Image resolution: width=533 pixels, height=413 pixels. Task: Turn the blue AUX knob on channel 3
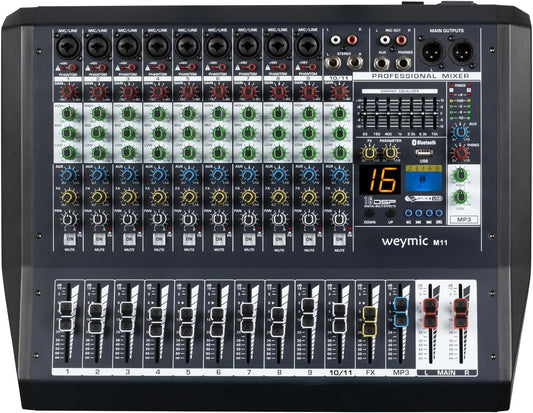[128, 175]
